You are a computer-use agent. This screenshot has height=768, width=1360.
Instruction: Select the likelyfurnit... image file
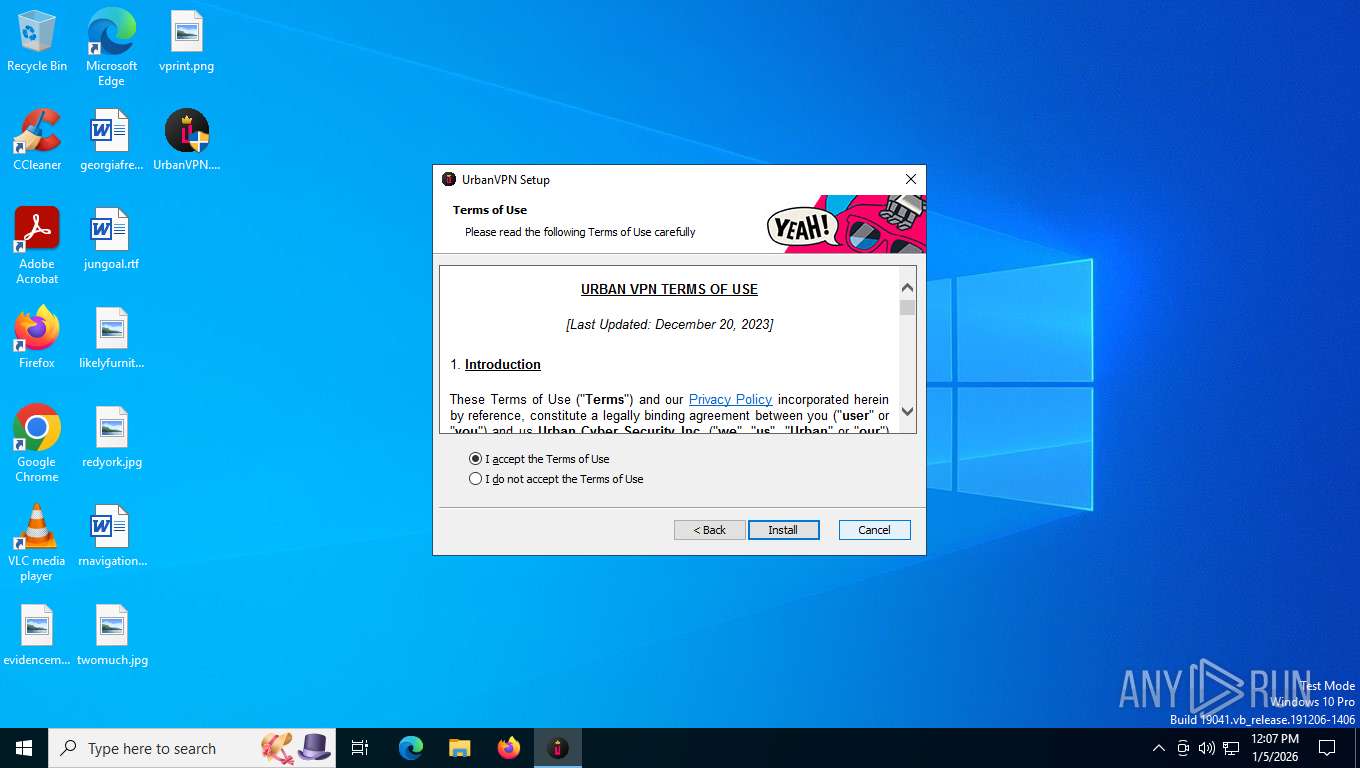111,338
